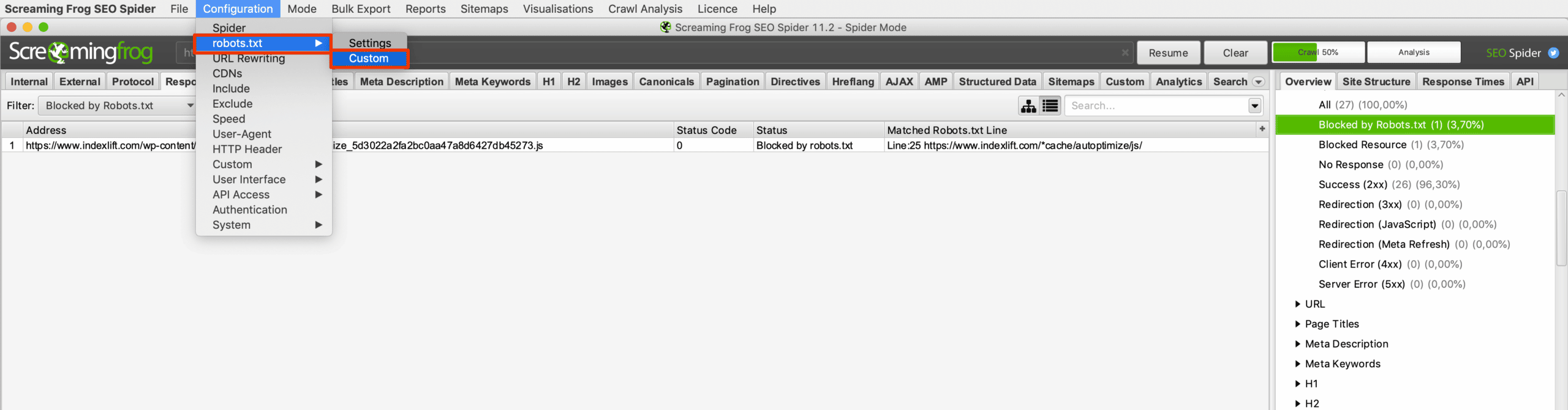The image size is (1568, 410).
Task: Select User-Agent configuration entry
Action: (263, 134)
